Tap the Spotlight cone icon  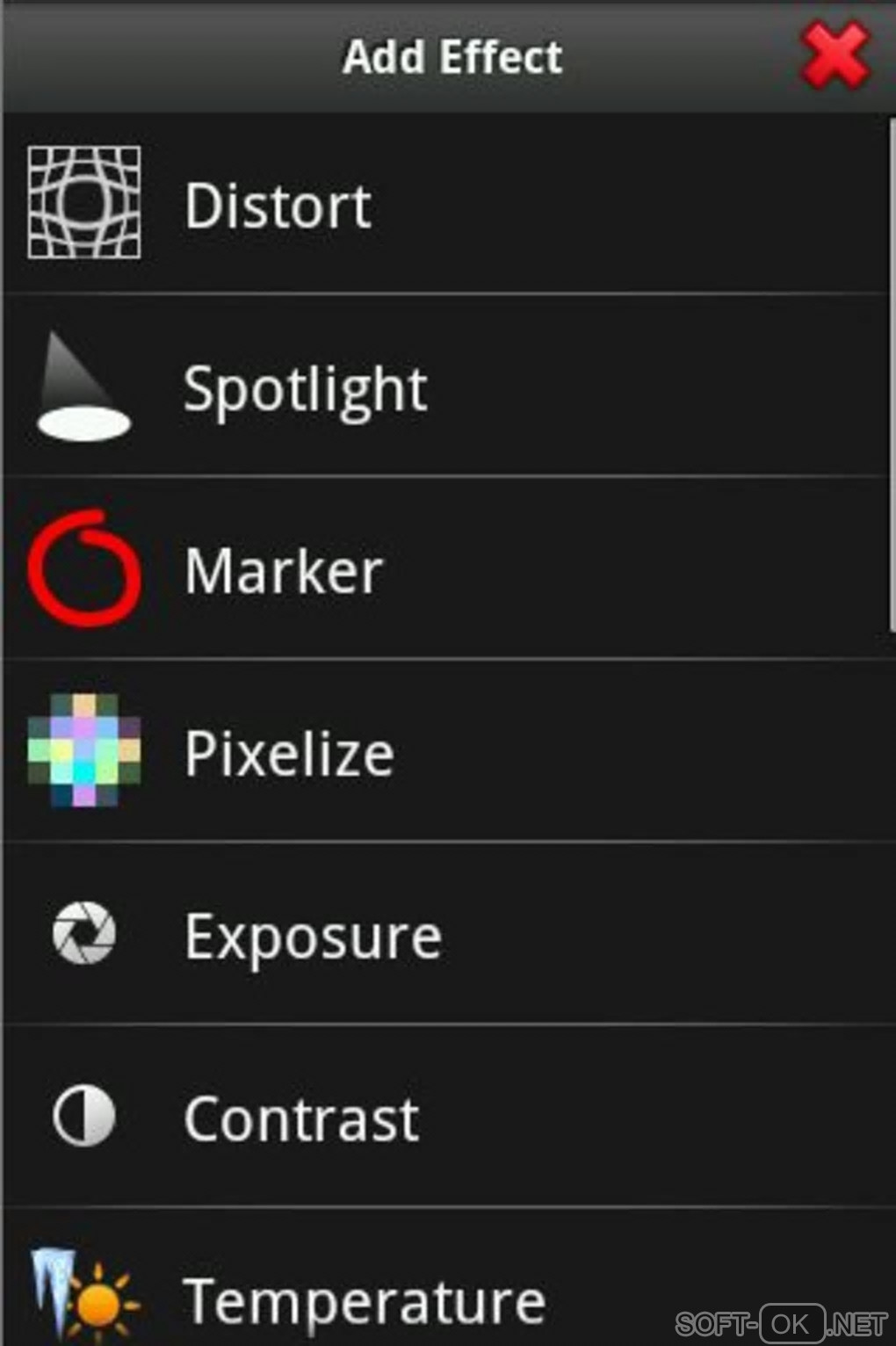click(x=83, y=387)
